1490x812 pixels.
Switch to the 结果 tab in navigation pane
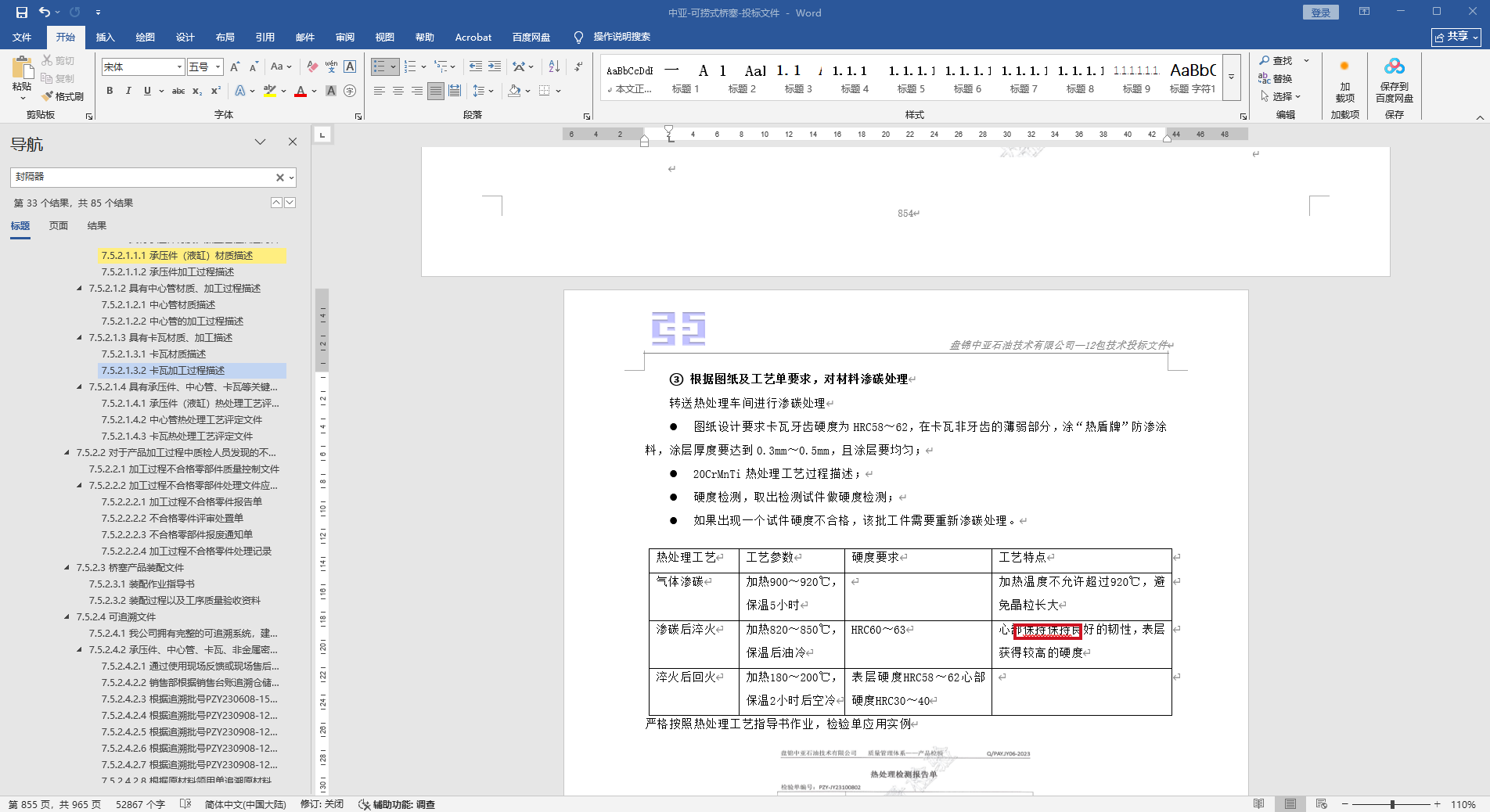(x=96, y=226)
